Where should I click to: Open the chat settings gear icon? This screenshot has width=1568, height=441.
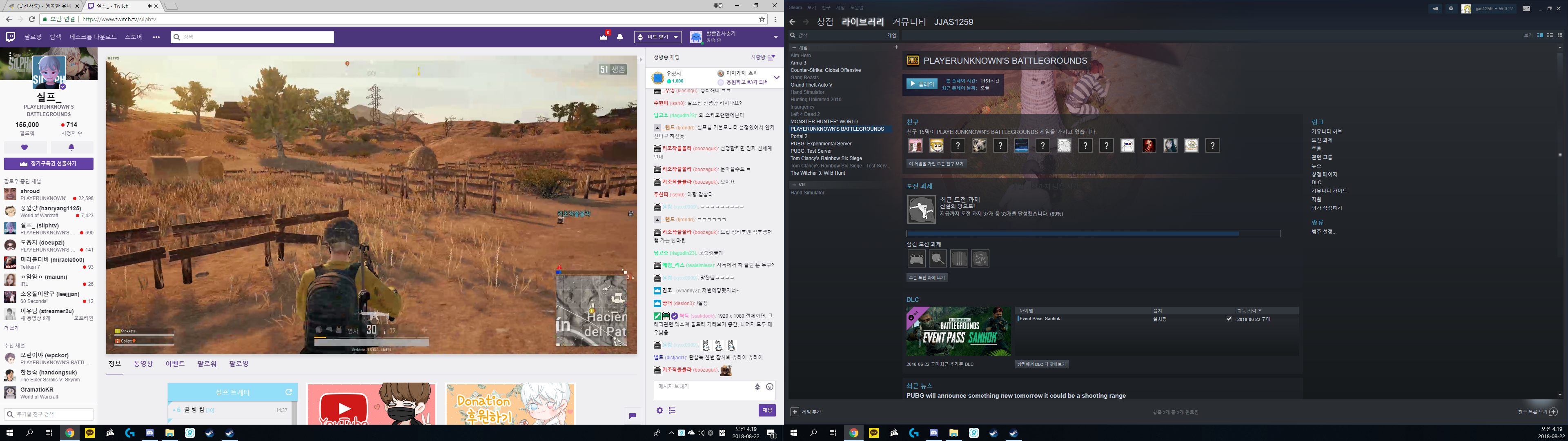pos(659,410)
